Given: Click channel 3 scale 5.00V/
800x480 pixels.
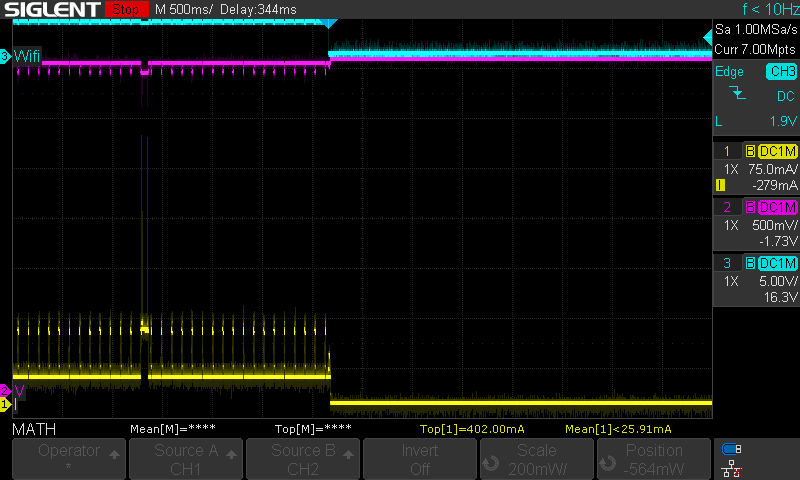Looking at the screenshot, I should tap(778, 281).
